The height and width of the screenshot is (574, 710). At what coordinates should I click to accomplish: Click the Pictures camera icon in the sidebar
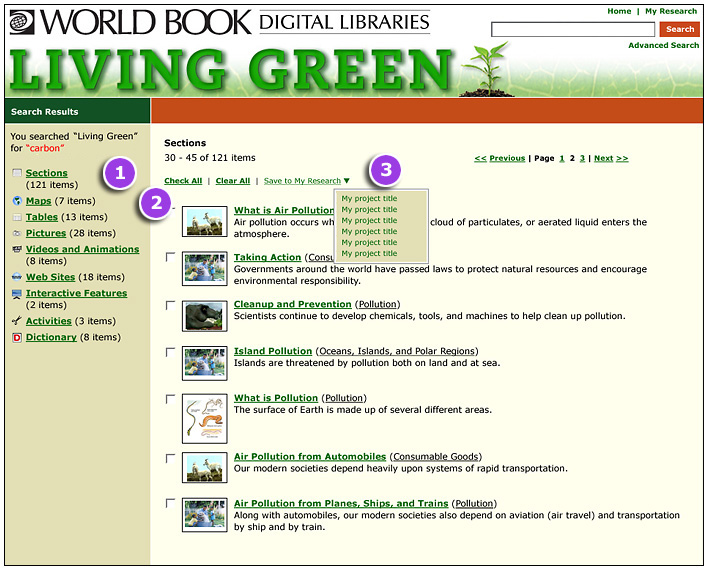pos(17,233)
